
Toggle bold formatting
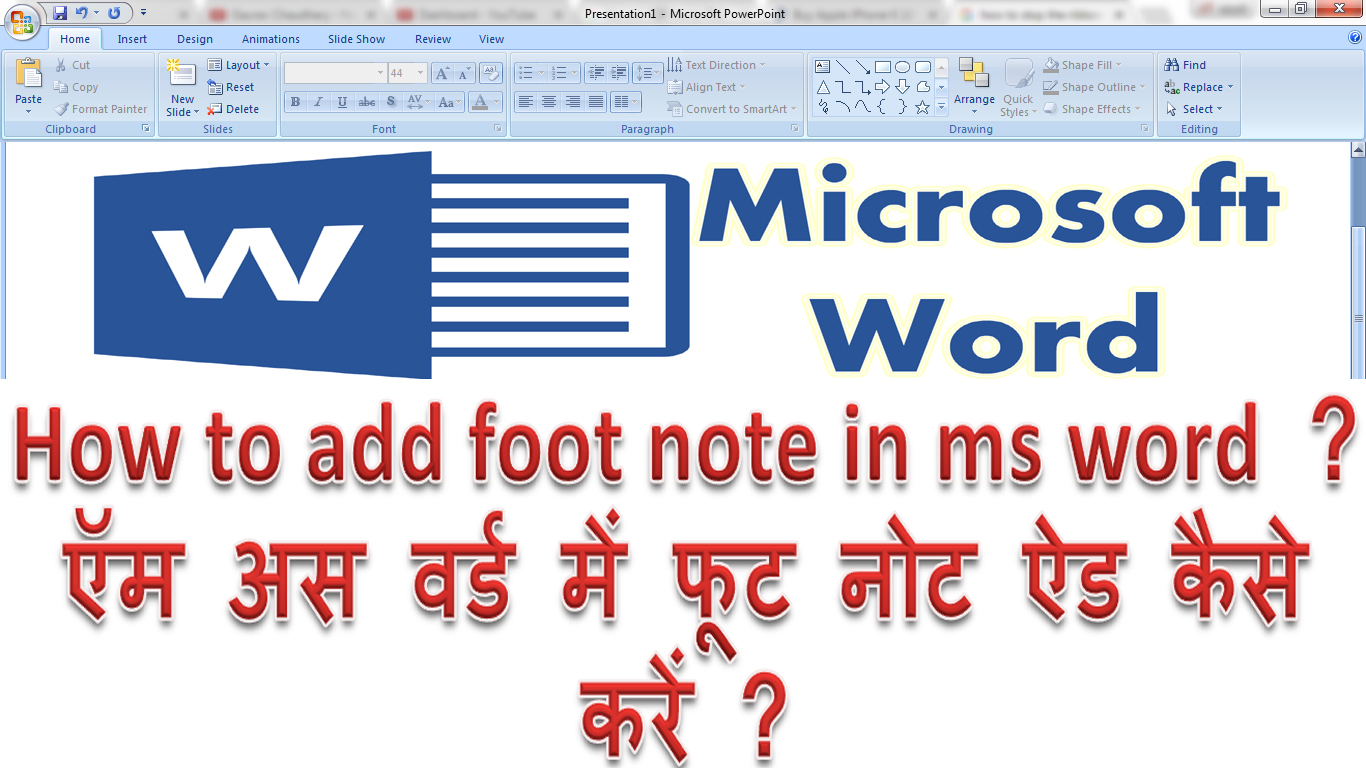295,102
